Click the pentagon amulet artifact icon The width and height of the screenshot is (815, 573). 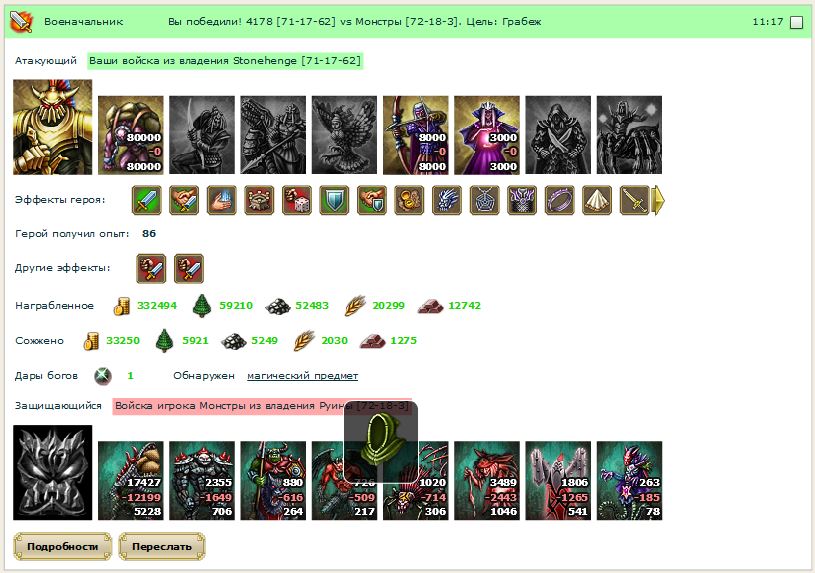click(484, 200)
